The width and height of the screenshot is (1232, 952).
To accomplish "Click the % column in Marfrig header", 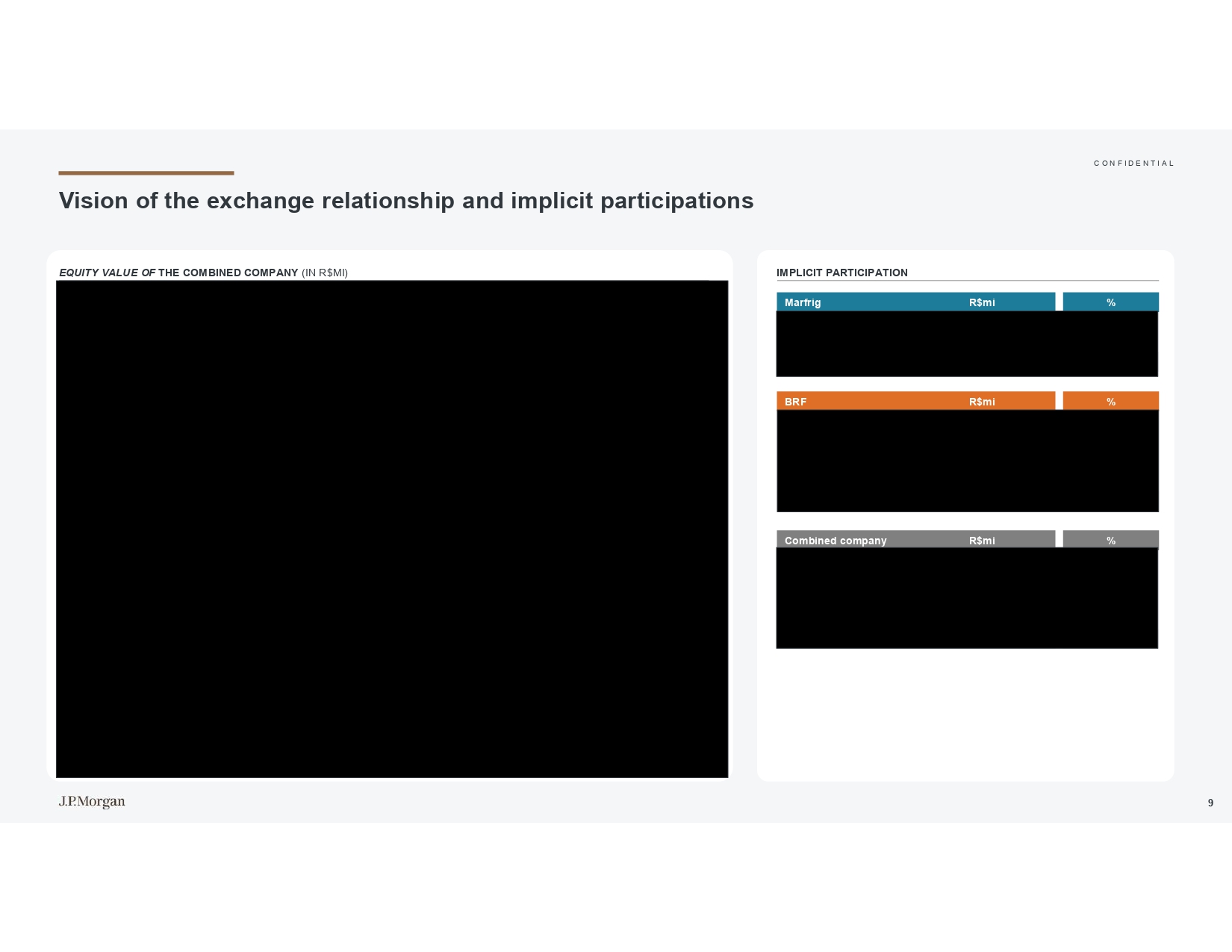I will [x=1111, y=302].
